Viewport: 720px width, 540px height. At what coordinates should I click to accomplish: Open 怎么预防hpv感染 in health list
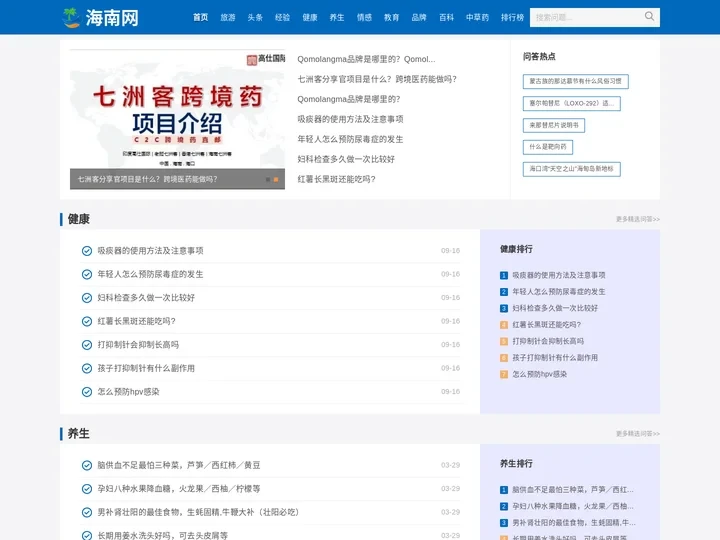coord(129,392)
